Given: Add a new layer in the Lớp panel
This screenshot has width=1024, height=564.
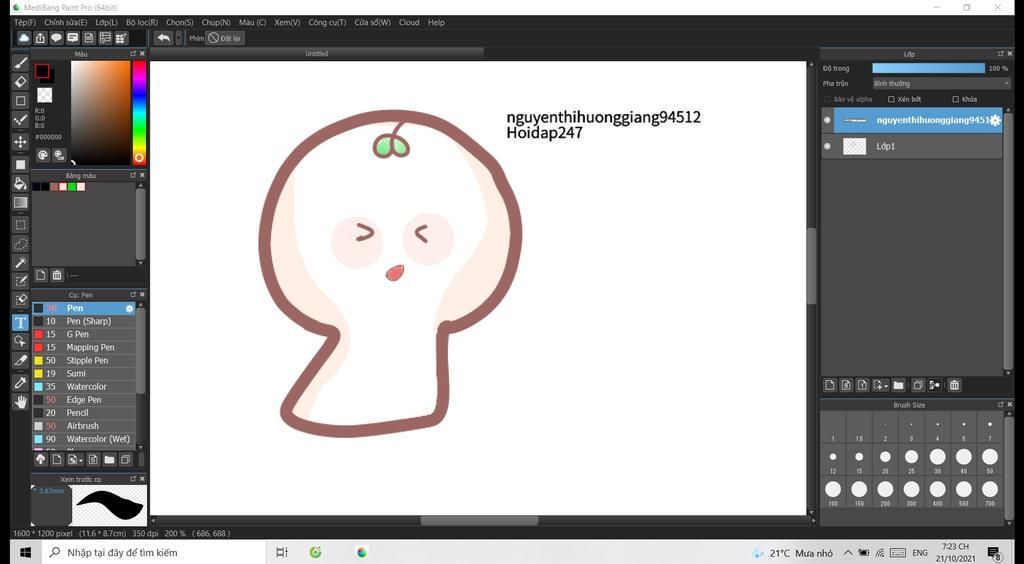Looking at the screenshot, I should tap(829, 385).
